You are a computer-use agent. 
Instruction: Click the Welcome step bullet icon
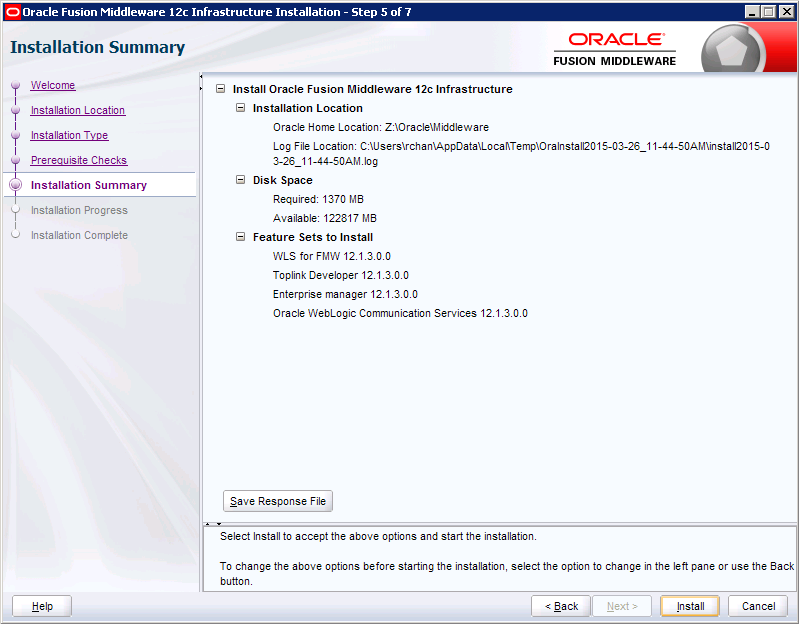[x=16, y=85]
